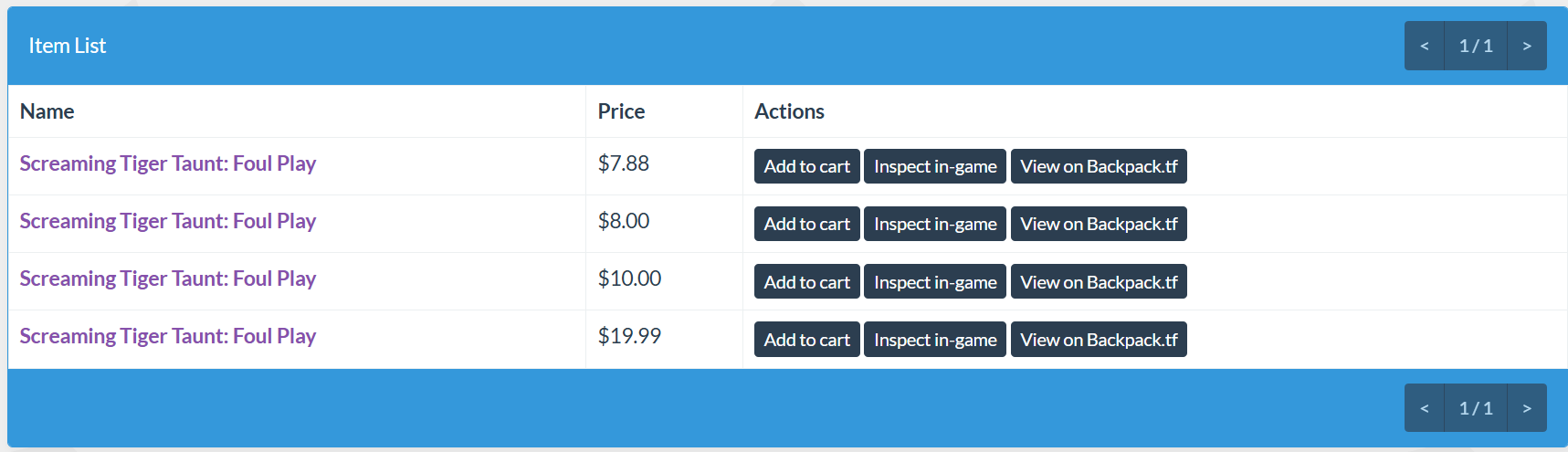The height and width of the screenshot is (452, 1568).
Task: View the $8.00 item on Backpack.tf
Action: click(1099, 224)
